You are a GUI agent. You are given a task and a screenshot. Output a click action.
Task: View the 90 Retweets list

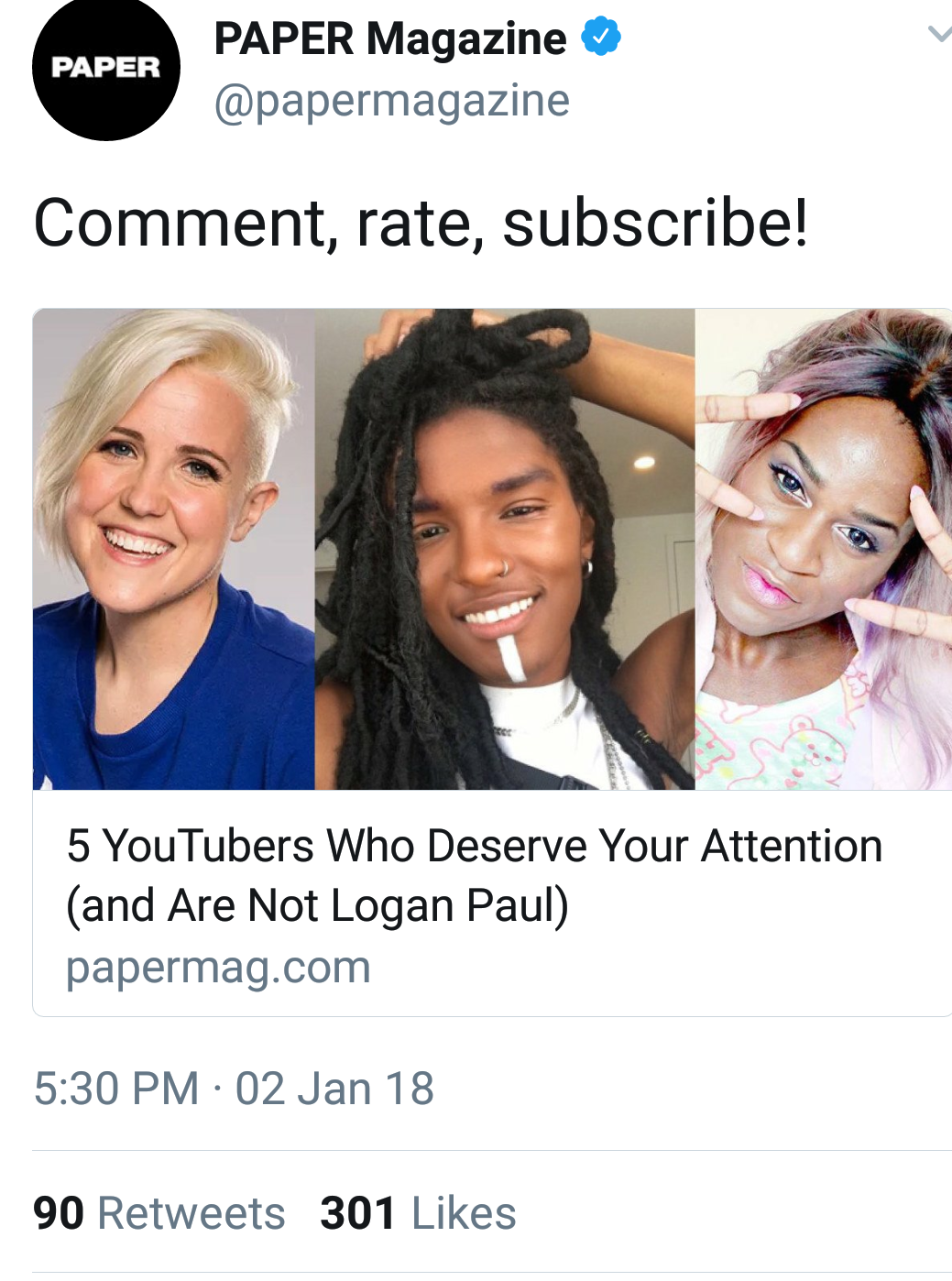[159, 1213]
